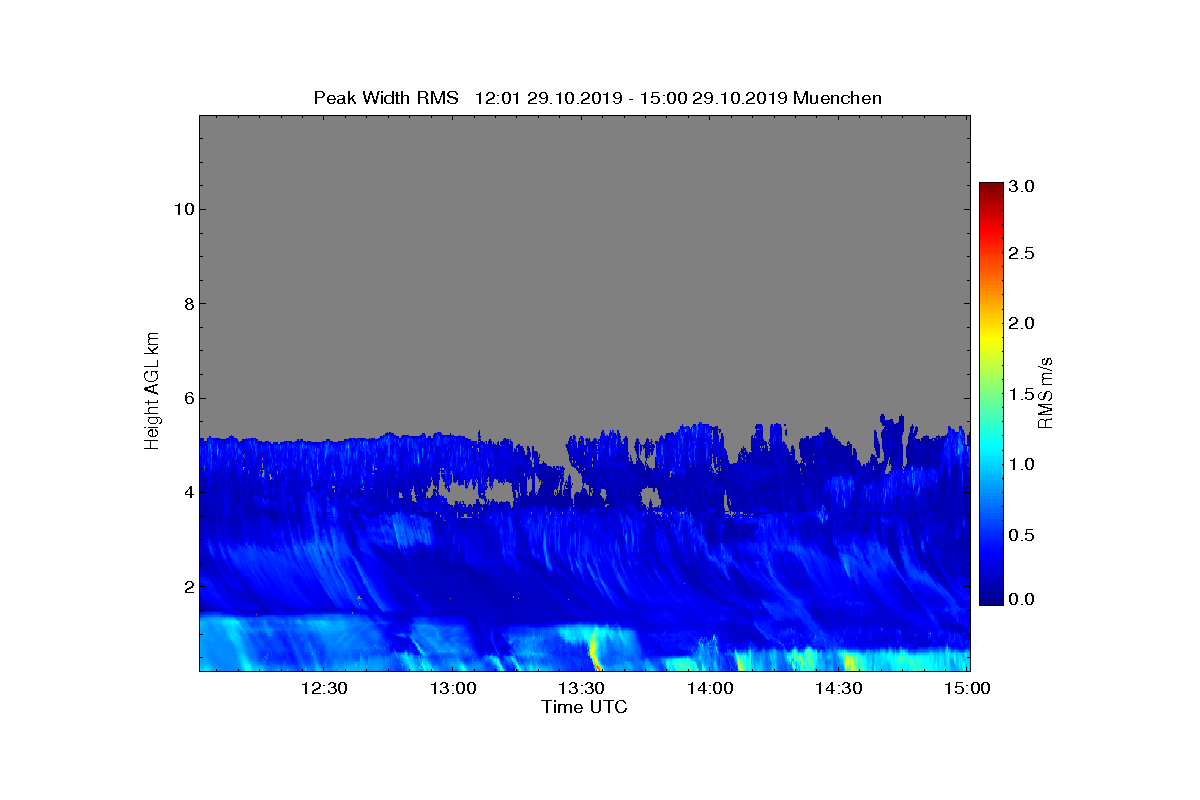Image resolution: width=1200 pixels, height=800 pixels.
Task: Click the colorbar value 2.0
Action: (x=1020, y=323)
